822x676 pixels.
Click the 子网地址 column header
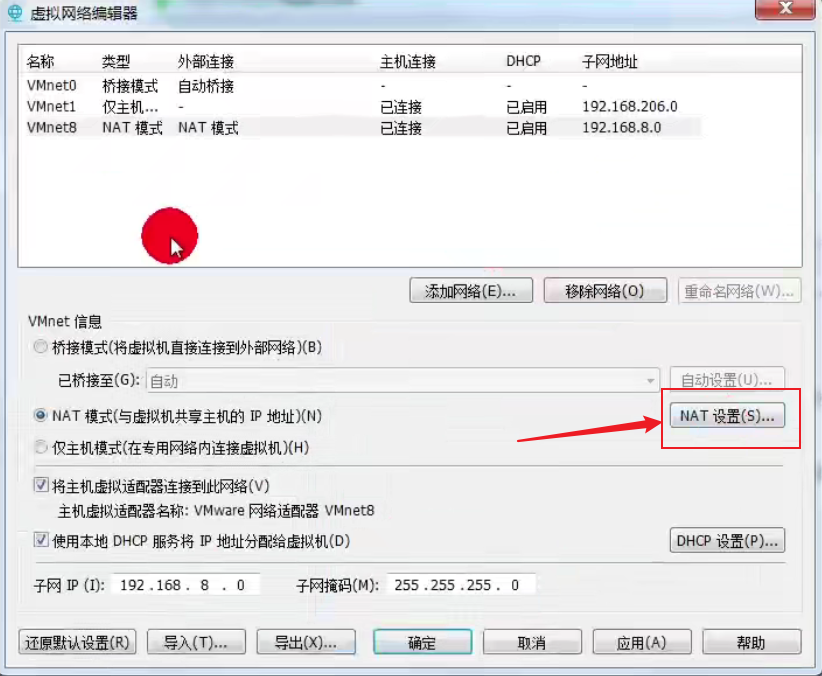click(x=610, y=61)
